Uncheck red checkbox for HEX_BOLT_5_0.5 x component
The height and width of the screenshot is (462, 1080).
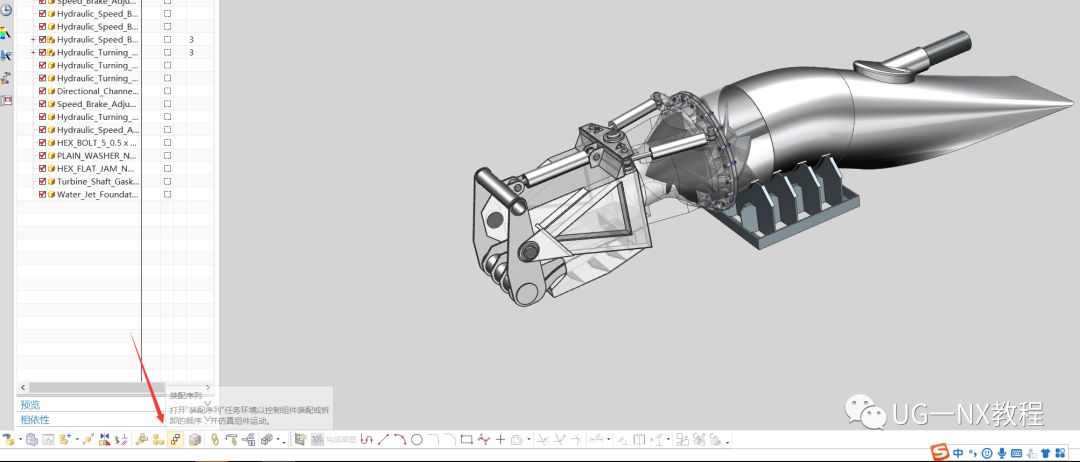click(43, 143)
